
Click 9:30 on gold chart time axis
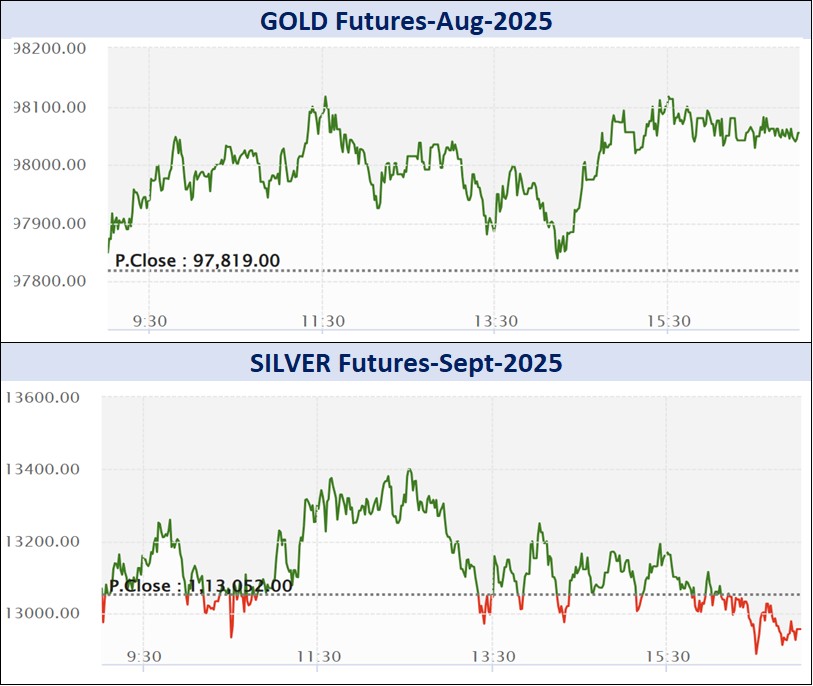click(148, 321)
